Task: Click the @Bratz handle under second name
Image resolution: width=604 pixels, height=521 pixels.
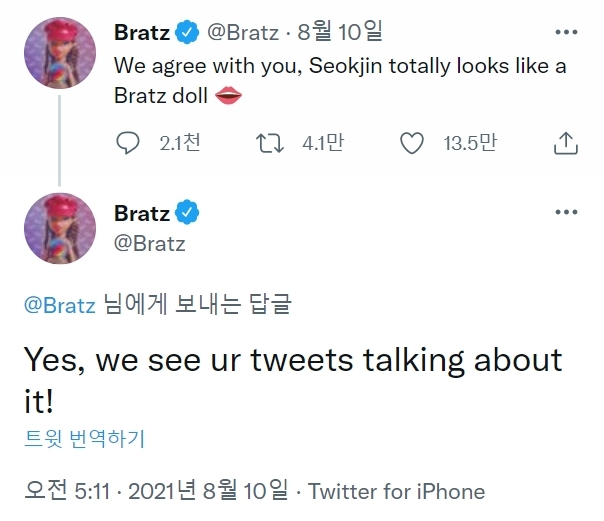Action: (151, 242)
